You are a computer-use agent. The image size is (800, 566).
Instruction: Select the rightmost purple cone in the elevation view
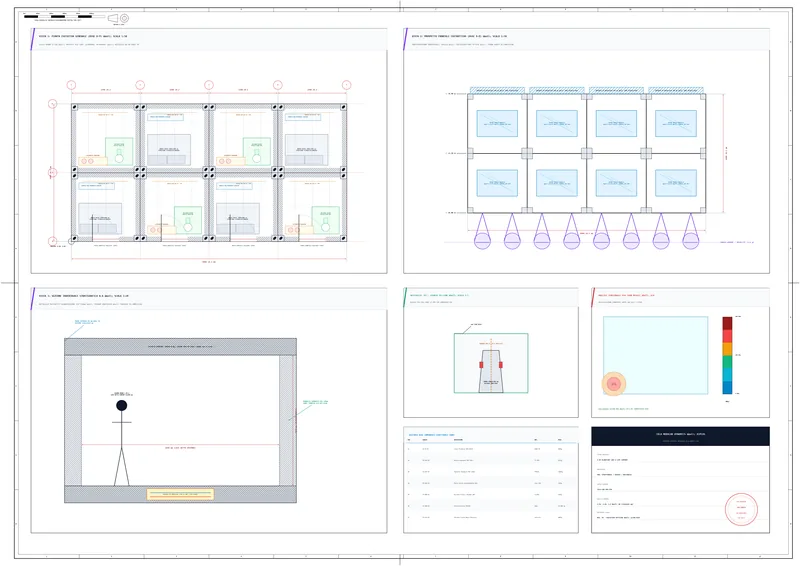(x=691, y=231)
